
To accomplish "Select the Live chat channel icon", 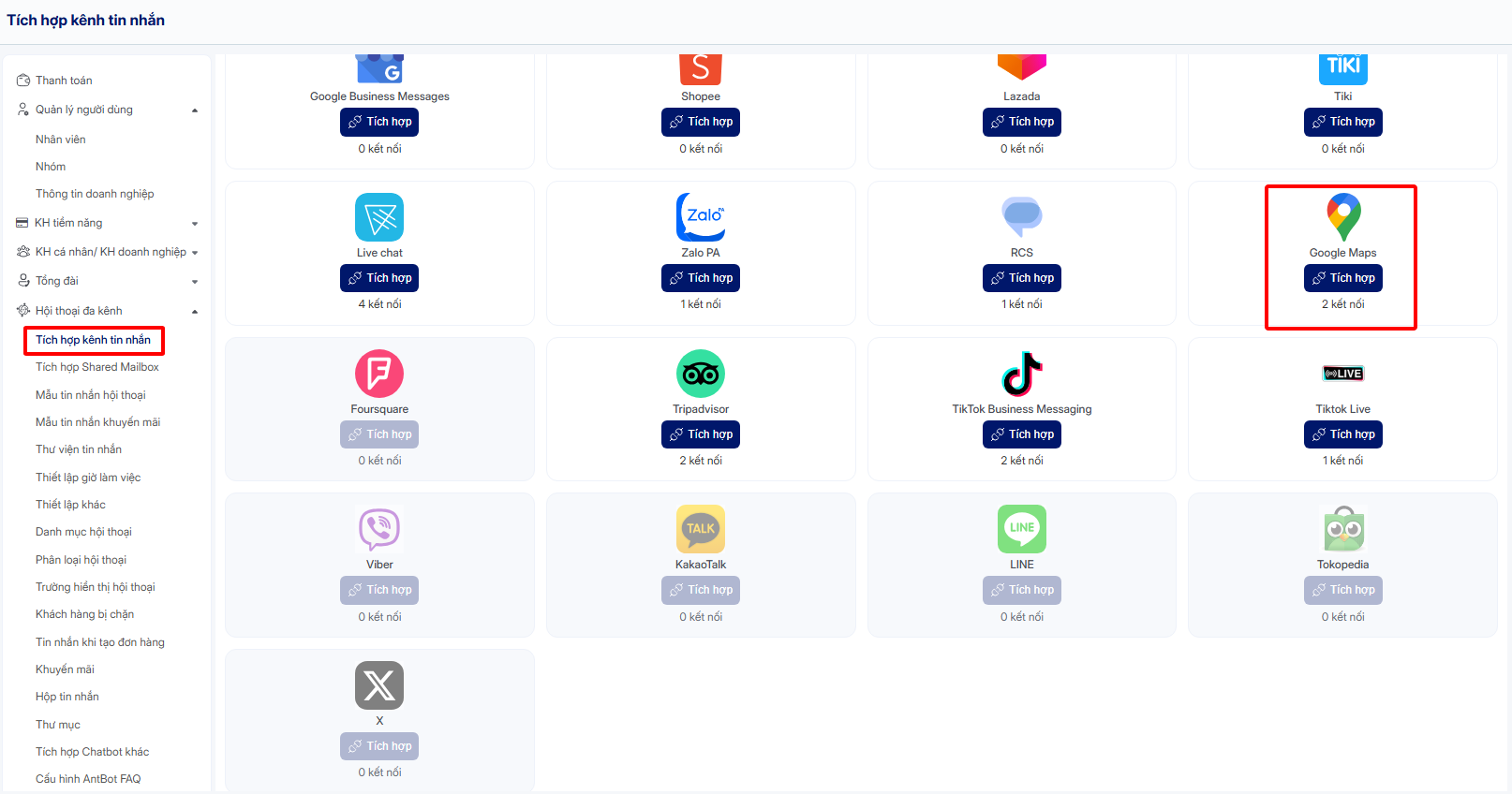I will (x=379, y=217).
